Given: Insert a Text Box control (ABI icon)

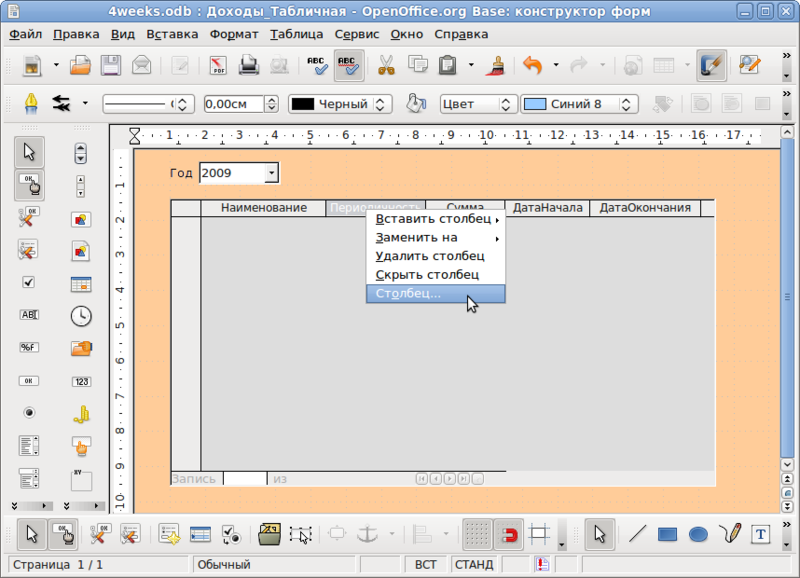Looking at the screenshot, I should pyautogui.click(x=29, y=315).
